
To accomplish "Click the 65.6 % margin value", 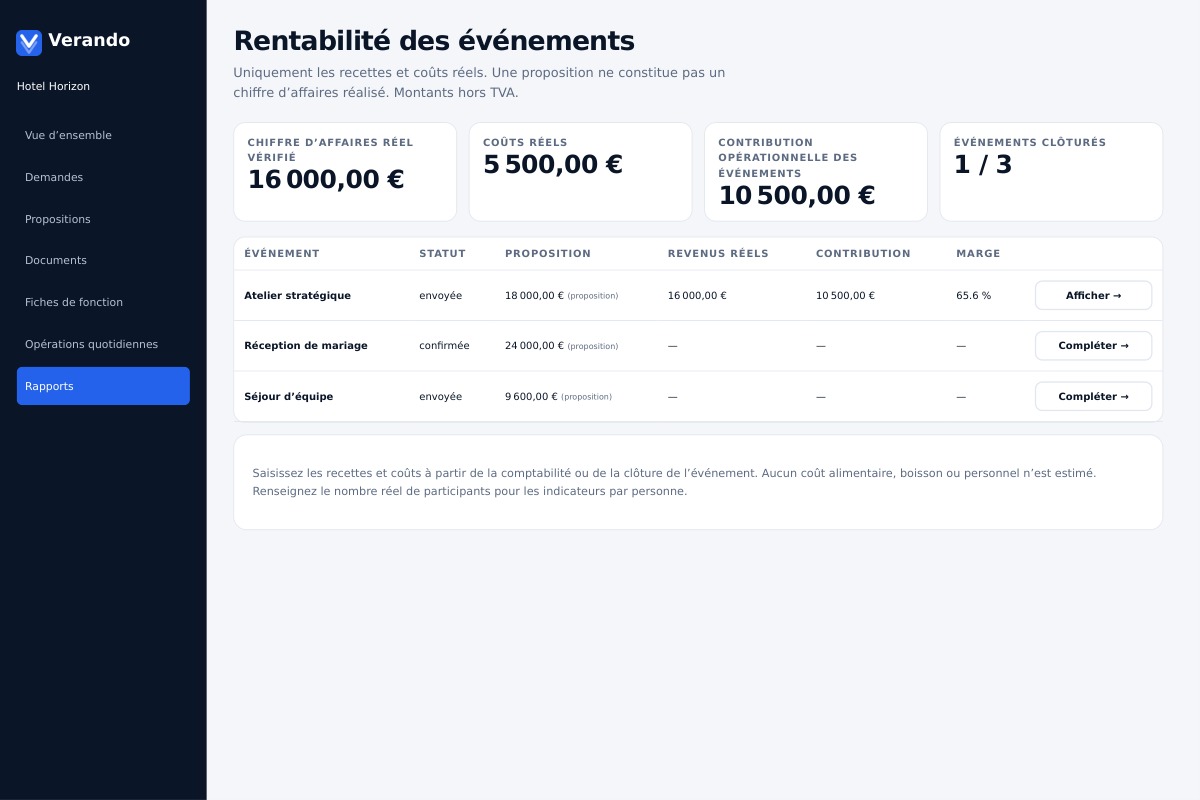I will point(973,296).
